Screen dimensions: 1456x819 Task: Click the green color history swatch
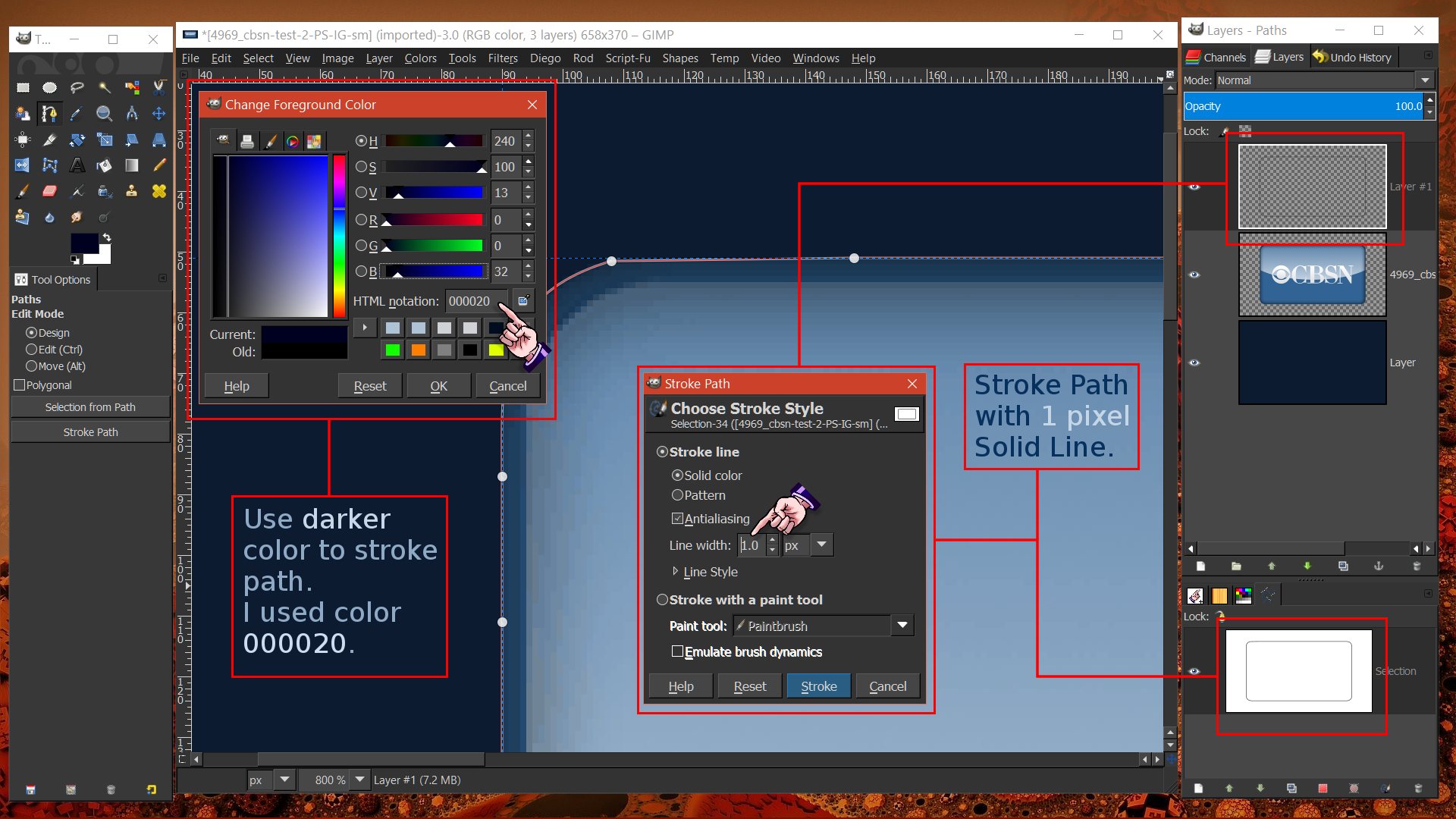coord(393,350)
